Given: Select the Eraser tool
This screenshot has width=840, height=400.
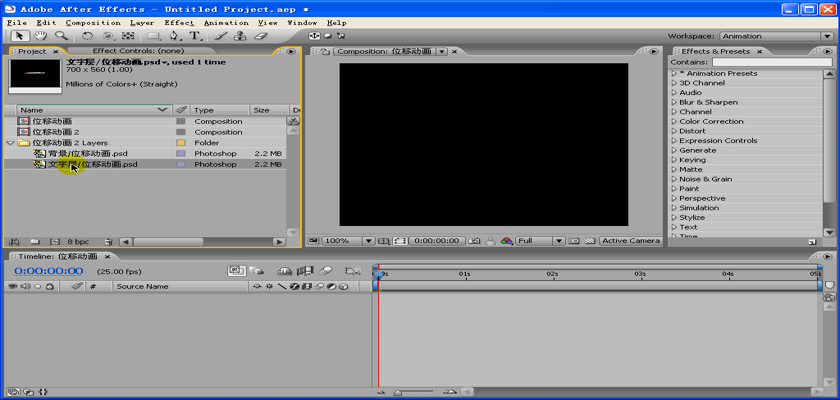Looking at the screenshot, I should (x=260, y=36).
